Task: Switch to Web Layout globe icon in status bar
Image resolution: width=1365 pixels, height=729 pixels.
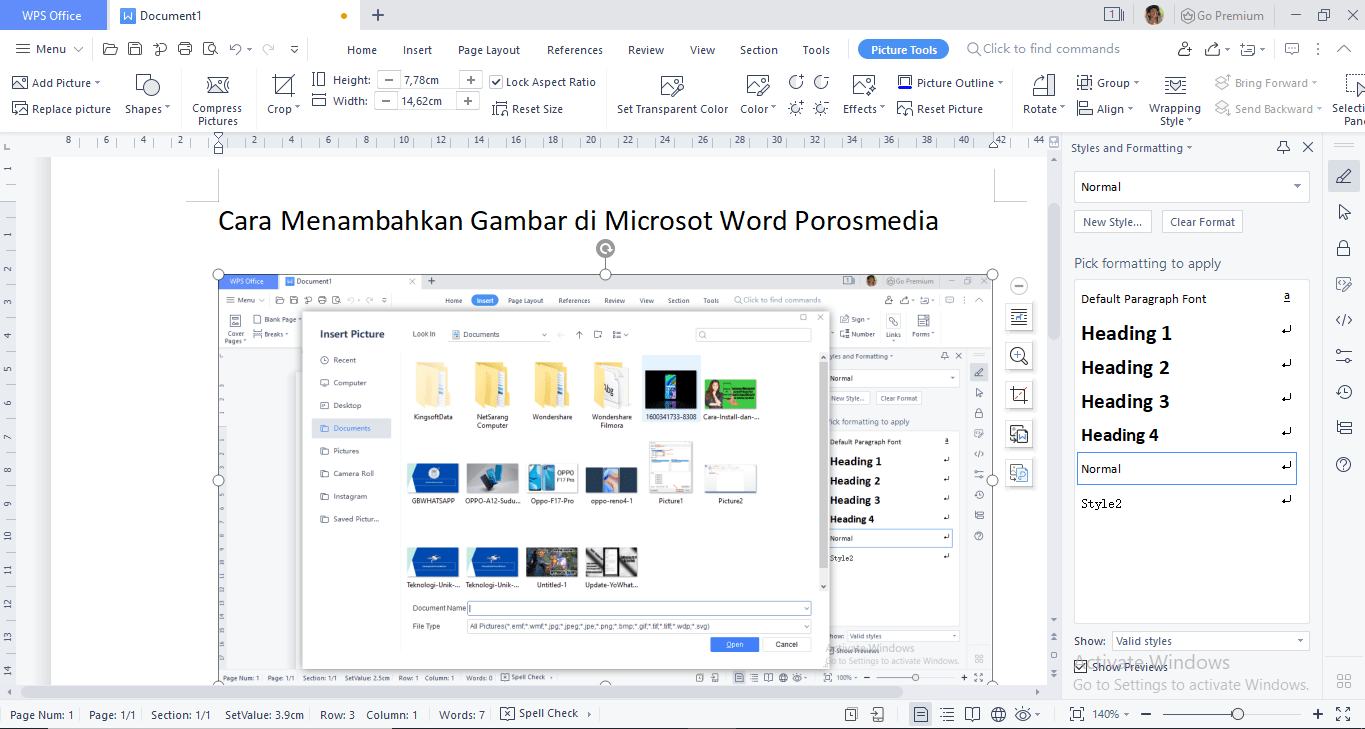Action: (x=998, y=714)
